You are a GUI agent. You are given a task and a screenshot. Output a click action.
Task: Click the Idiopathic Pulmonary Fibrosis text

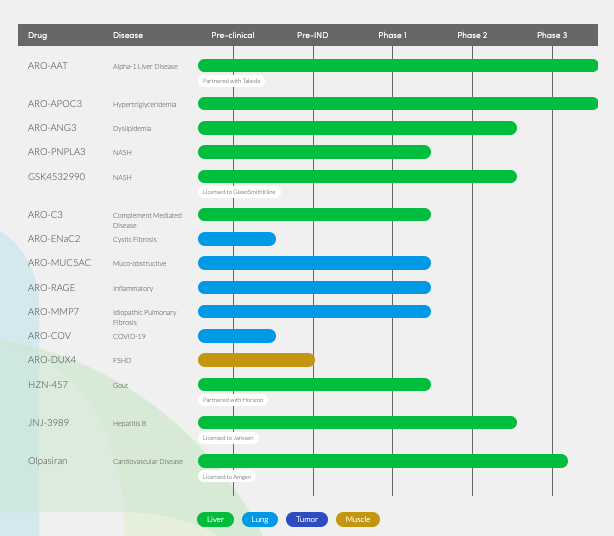tap(144, 317)
